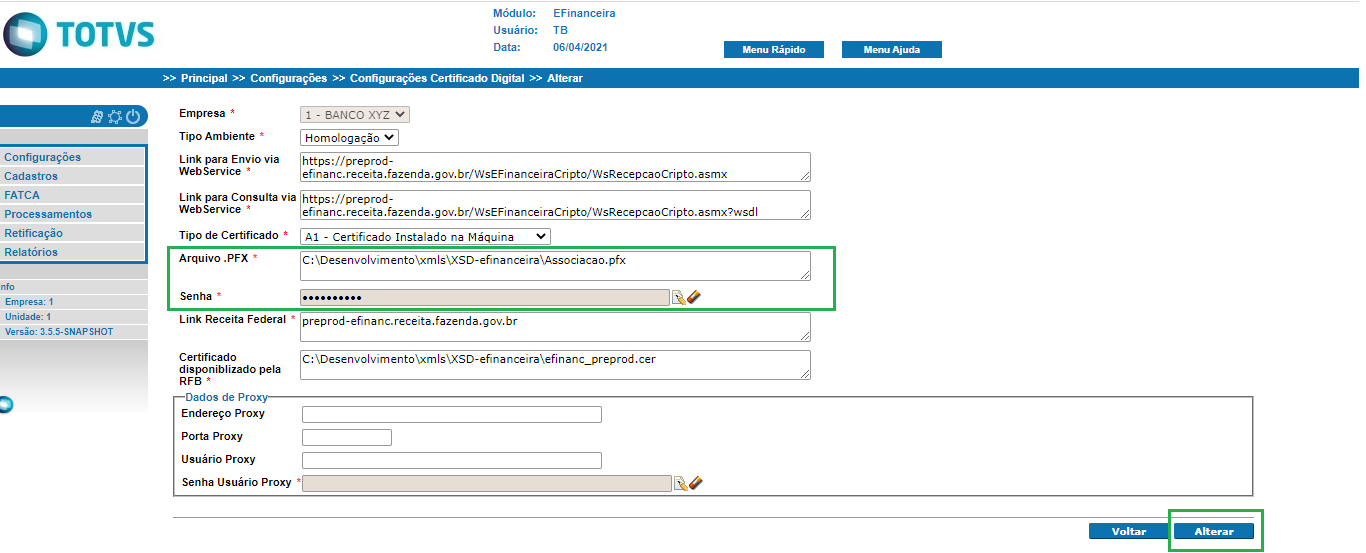This screenshot has height=553, width=1366.
Task: Click eraser icon beside Senha Usuário Proxy
Action: pyautogui.click(x=697, y=482)
